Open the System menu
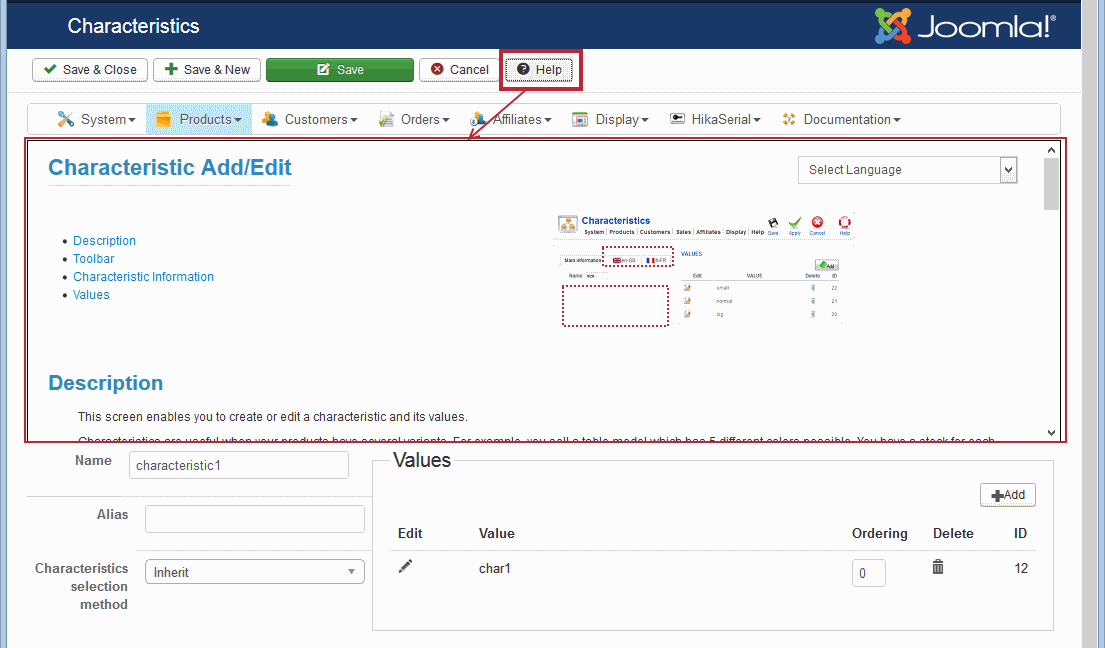This screenshot has width=1105, height=648. coord(96,120)
